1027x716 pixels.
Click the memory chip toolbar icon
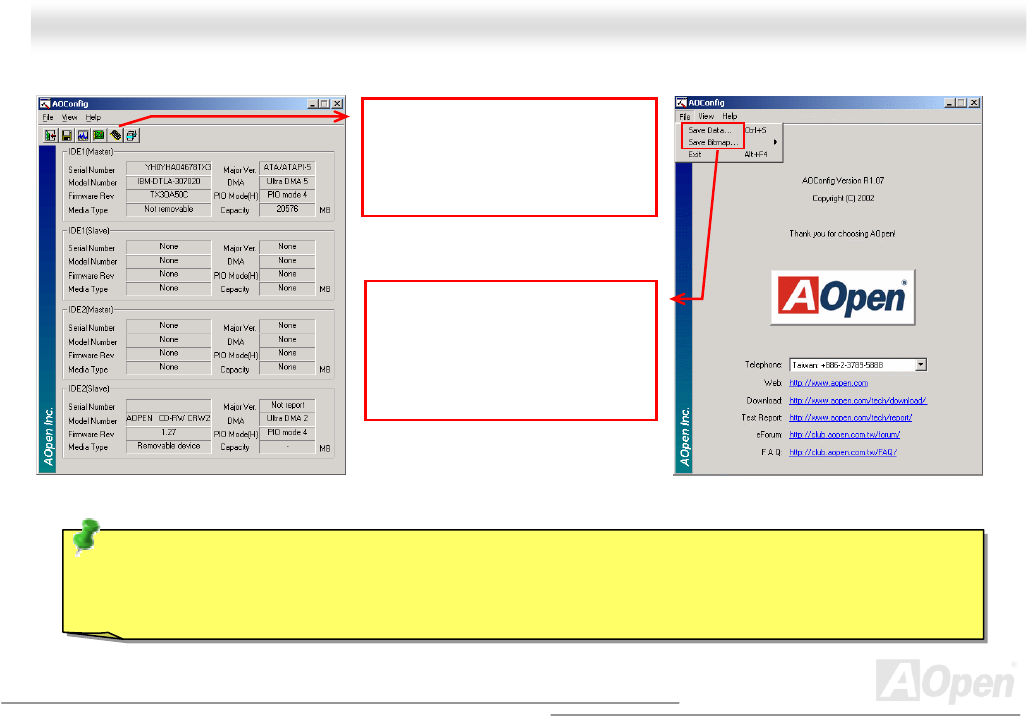(x=115, y=136)
